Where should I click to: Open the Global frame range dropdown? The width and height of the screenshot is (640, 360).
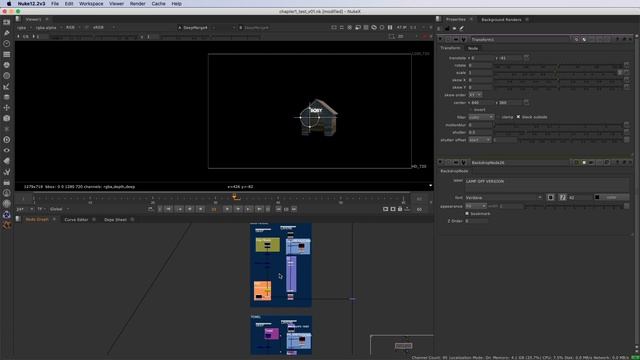(59, 209)
